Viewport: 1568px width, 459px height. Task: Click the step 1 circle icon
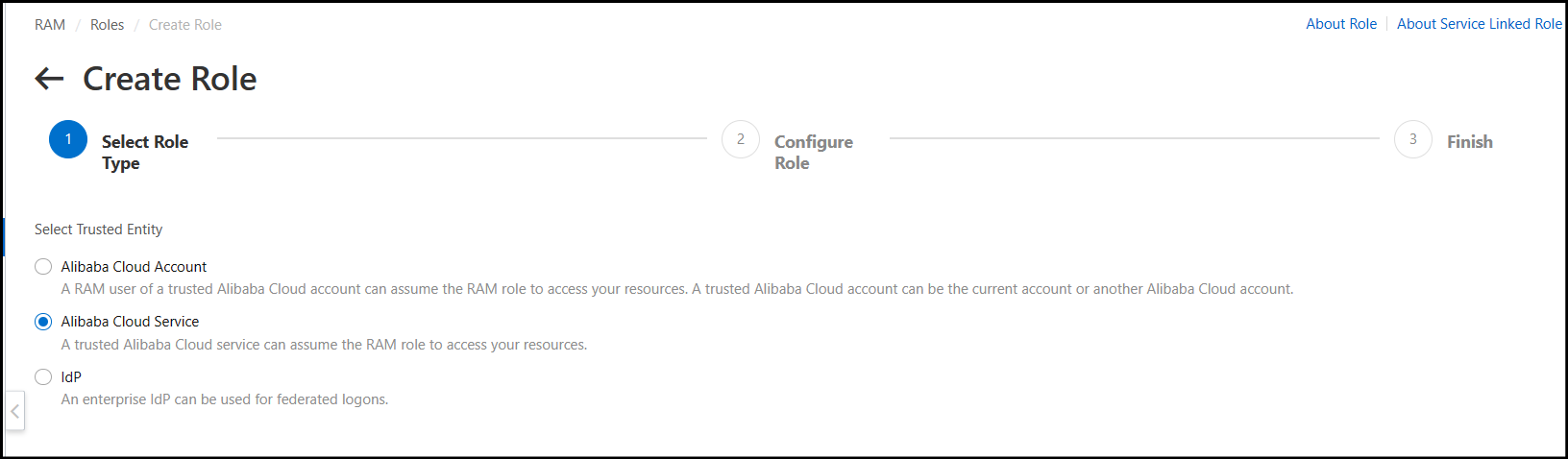(68, 139)
